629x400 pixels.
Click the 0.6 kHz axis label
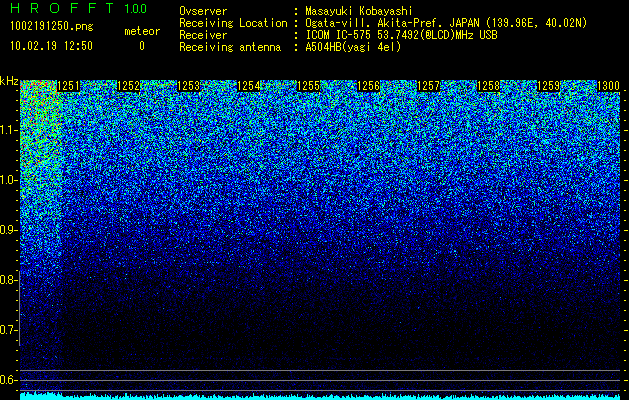point(9,380)
